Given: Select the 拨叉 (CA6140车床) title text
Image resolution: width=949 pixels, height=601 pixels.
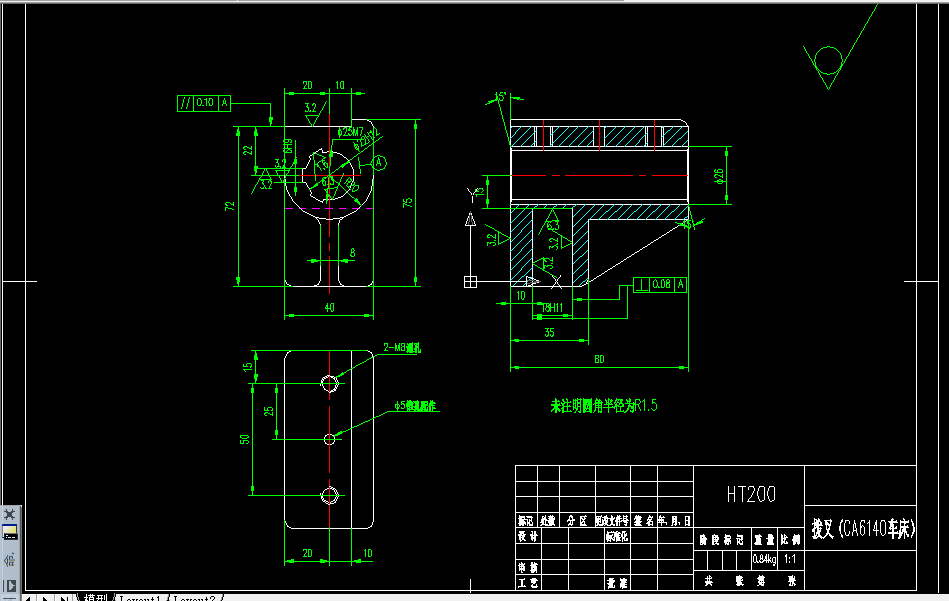Looking at the screenshot, I should (x=862, y=528).
